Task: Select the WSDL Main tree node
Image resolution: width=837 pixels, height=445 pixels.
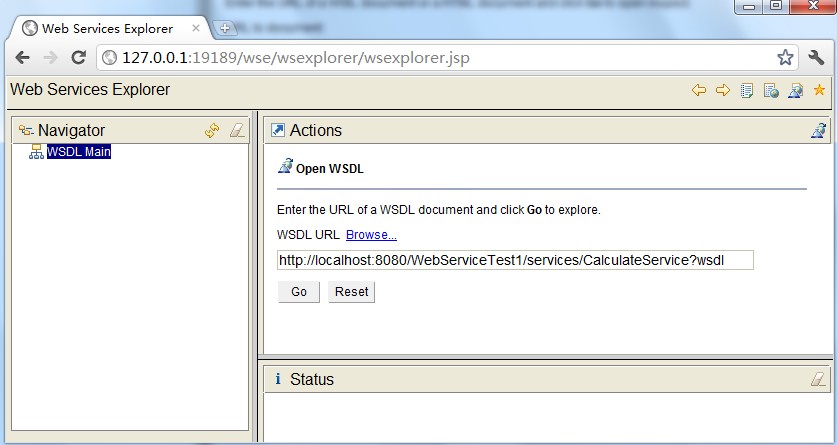Action: (x=78, y=152)
